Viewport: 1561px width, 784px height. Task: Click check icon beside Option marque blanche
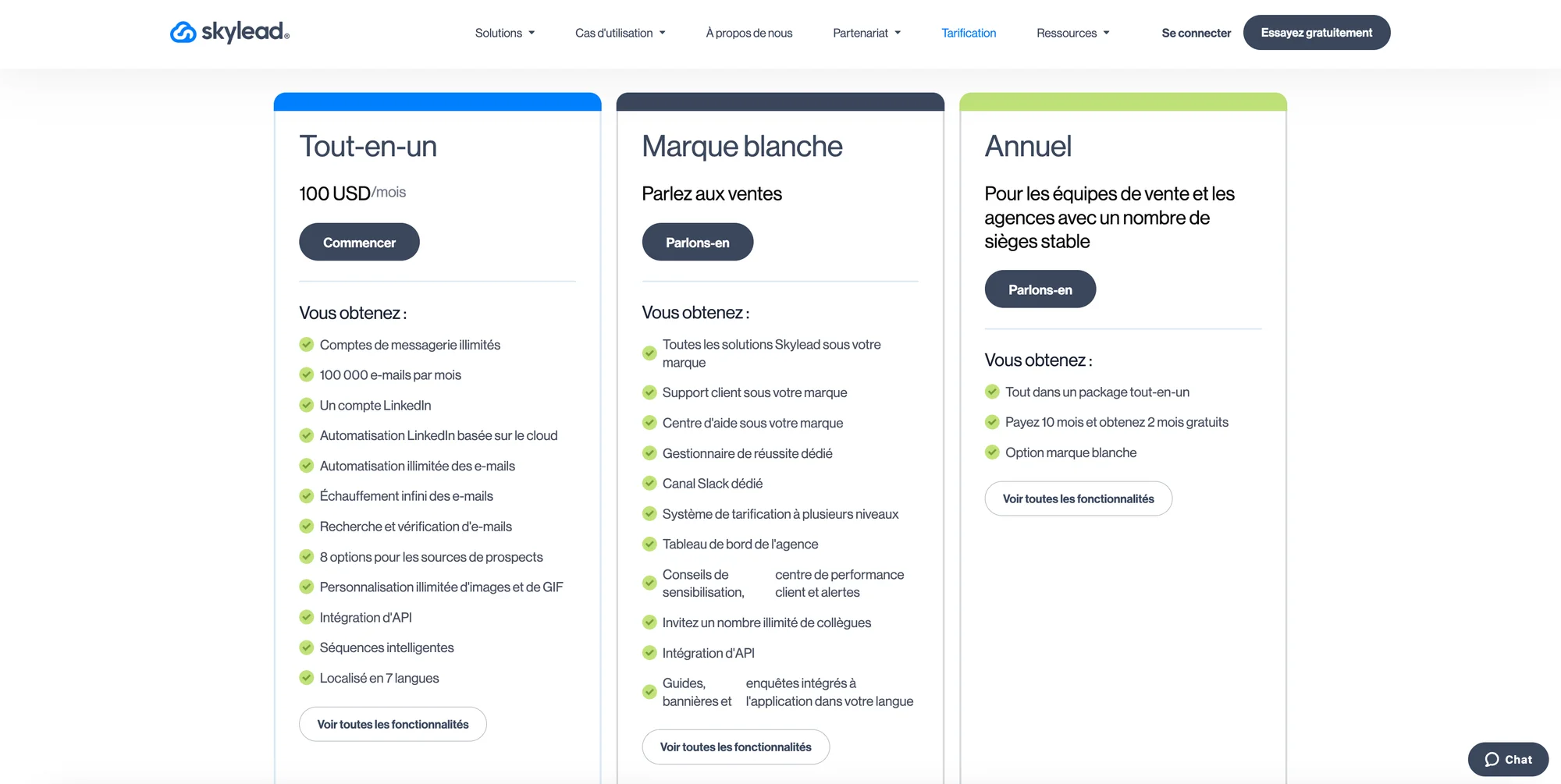click(x=992, y=452)
